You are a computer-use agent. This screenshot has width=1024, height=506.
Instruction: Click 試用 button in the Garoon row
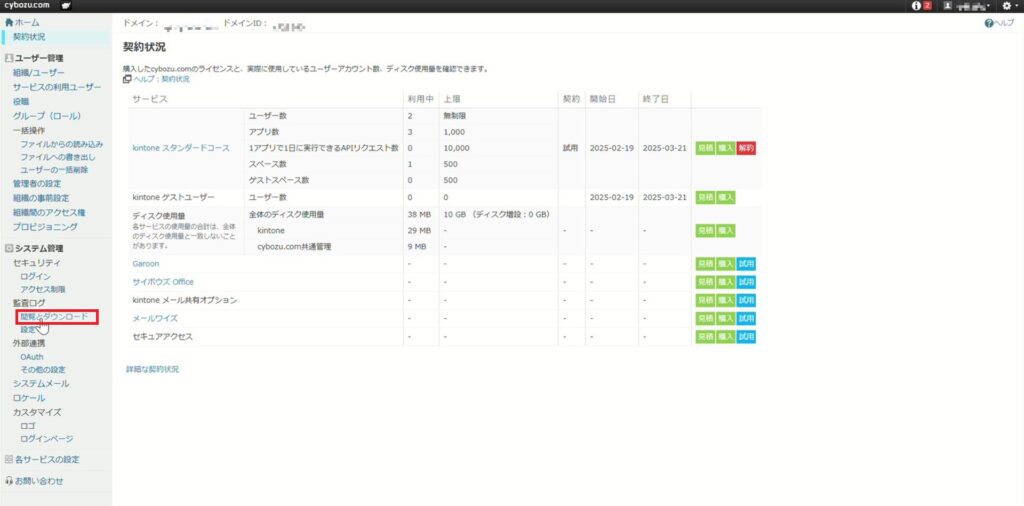point(746,264)
